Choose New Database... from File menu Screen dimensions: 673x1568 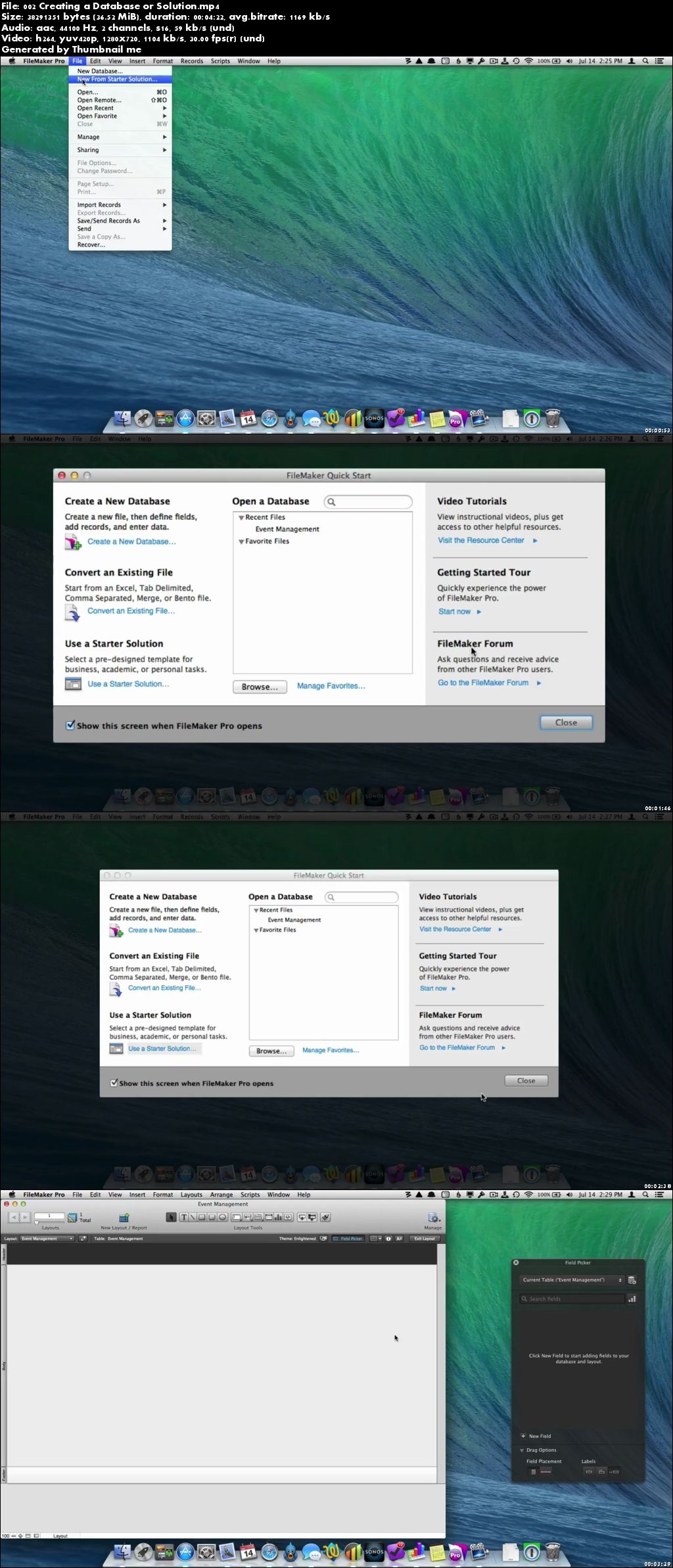(121, 71)
